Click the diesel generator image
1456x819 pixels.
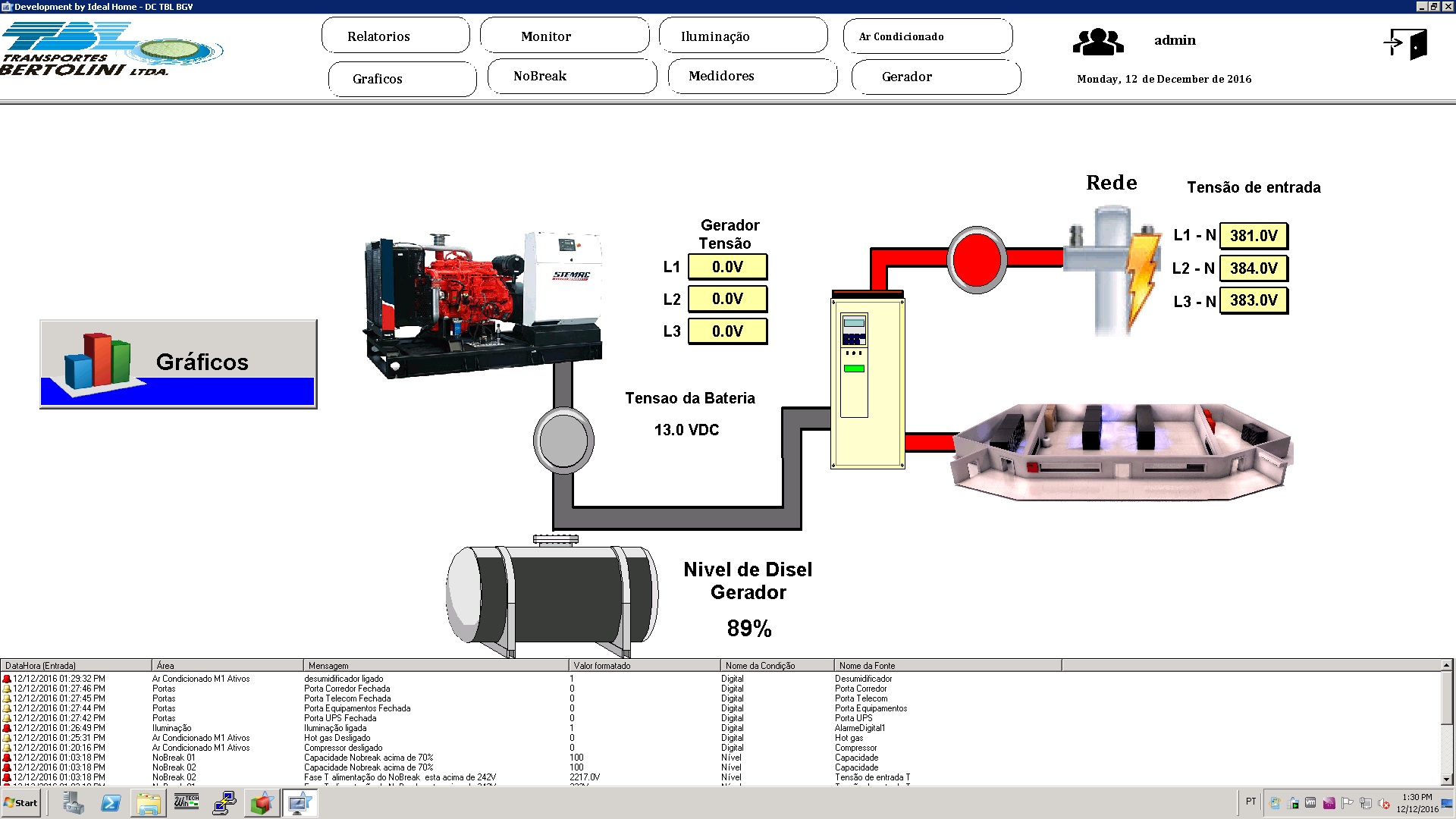coord(483,305)
